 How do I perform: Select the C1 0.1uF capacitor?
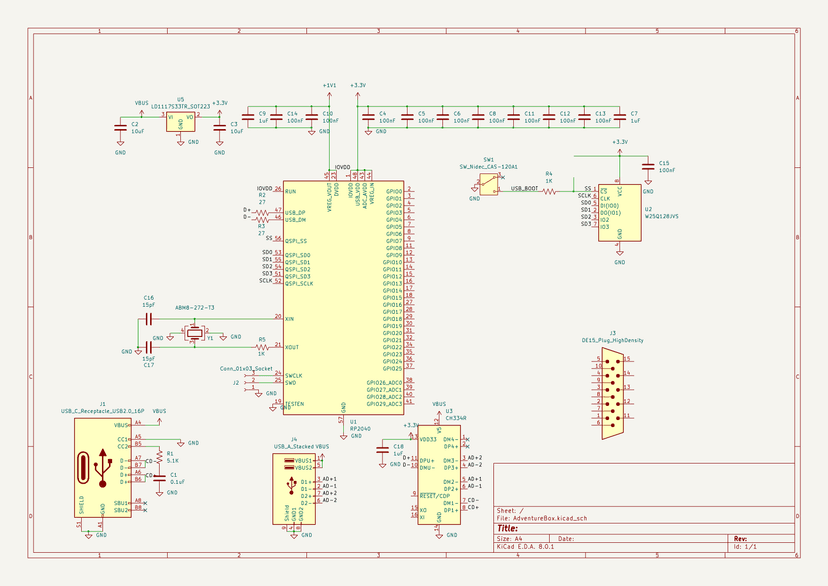pos(159,478)
